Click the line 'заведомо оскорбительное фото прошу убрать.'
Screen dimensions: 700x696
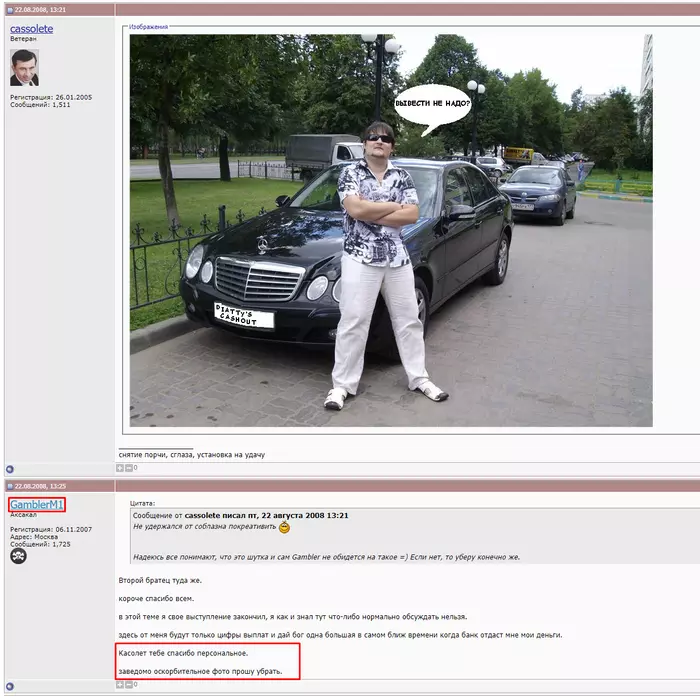pyautogui.click(x=200, y=671)
